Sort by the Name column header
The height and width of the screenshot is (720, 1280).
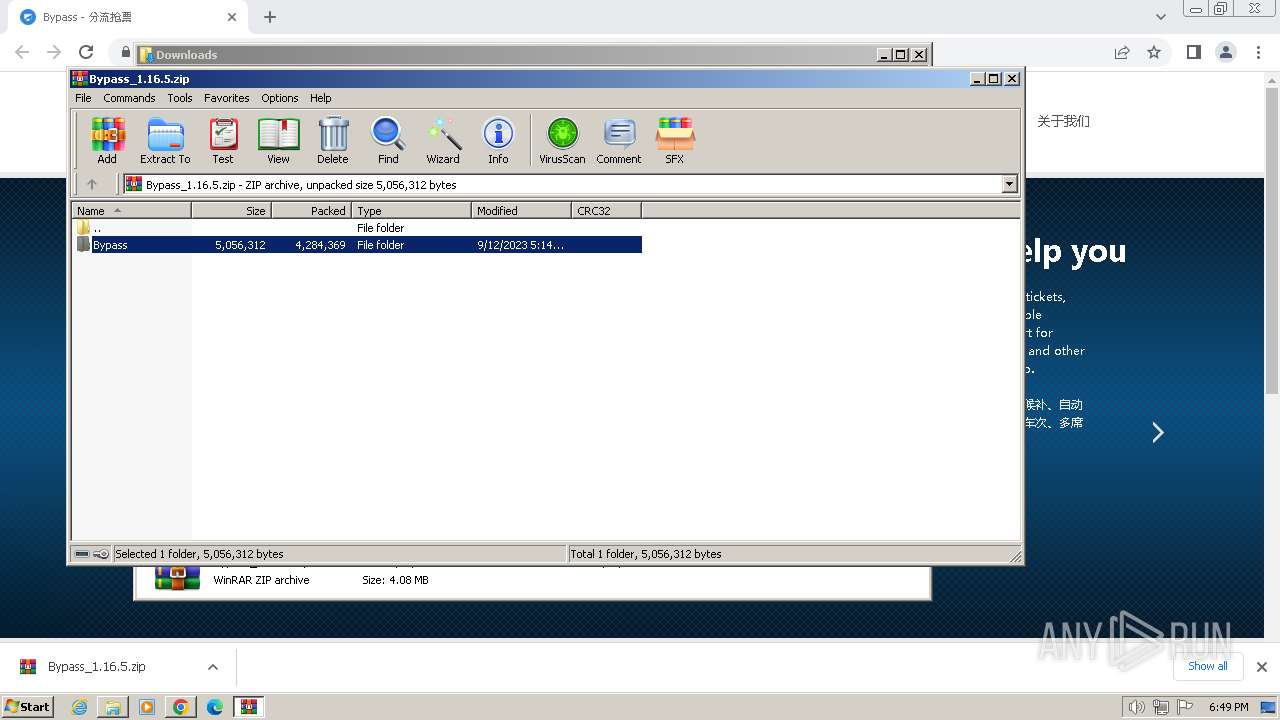point(131,210)
